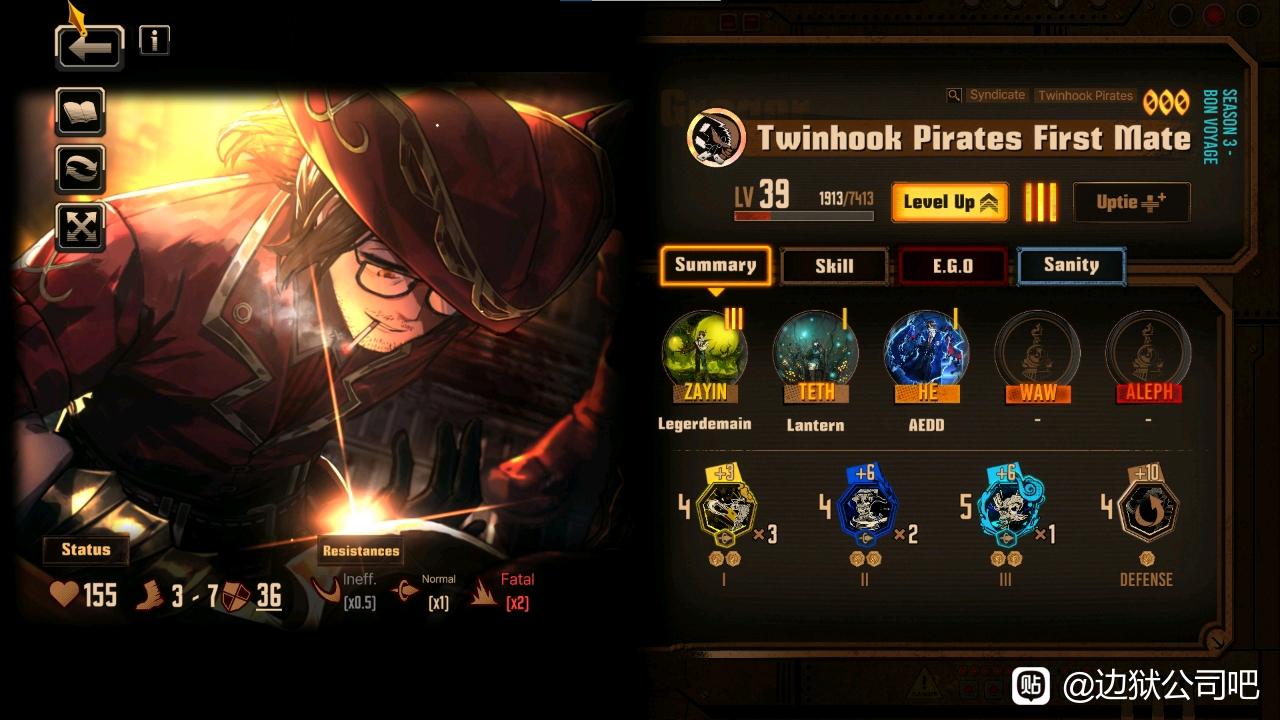Viewport: 1280px width, 720px height.
Task: Select the cyan Skill III icon
Action: 1006,510
